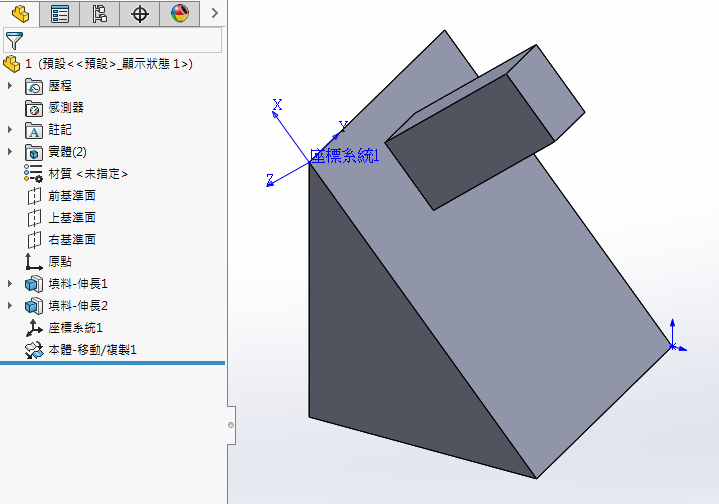The image size is (719, 504).
Task: Select the 前基準面 front plane
Action: 72,196
